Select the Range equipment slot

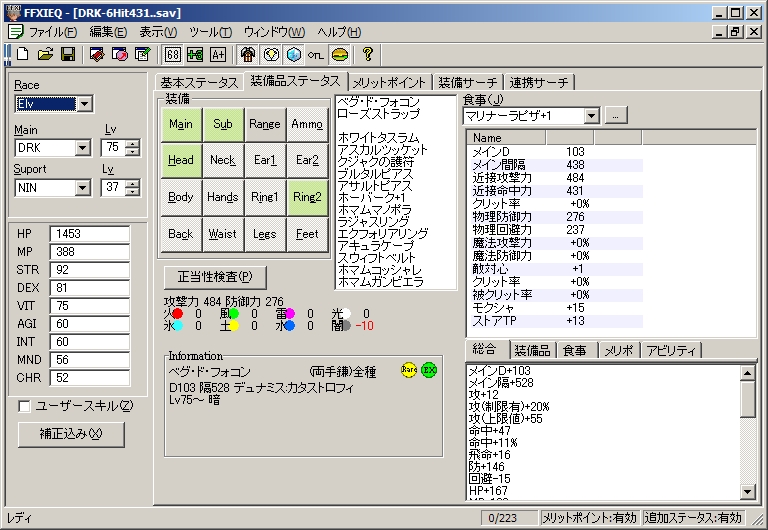tap(264, 124)
